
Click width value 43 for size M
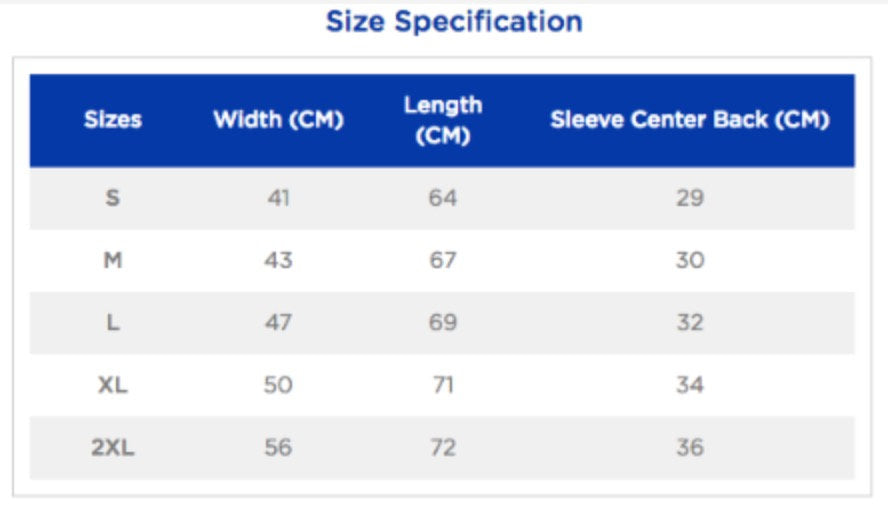coord(278,261)
